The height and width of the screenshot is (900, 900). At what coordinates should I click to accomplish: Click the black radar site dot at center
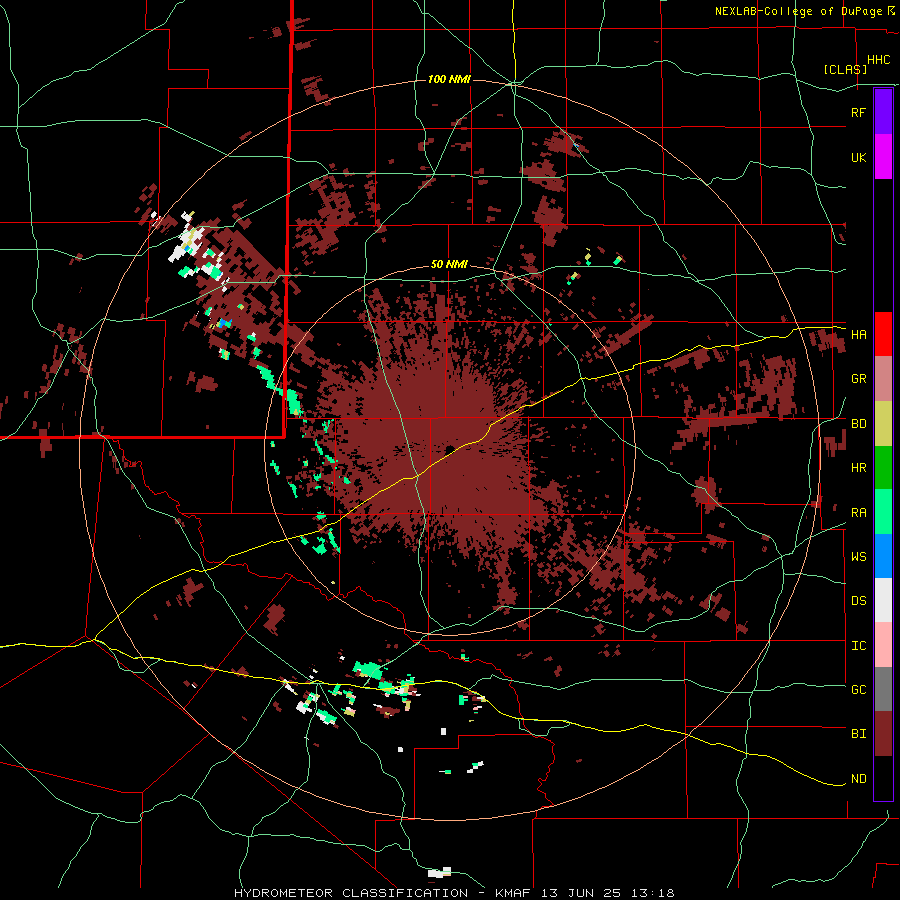(x=449, y=449)
